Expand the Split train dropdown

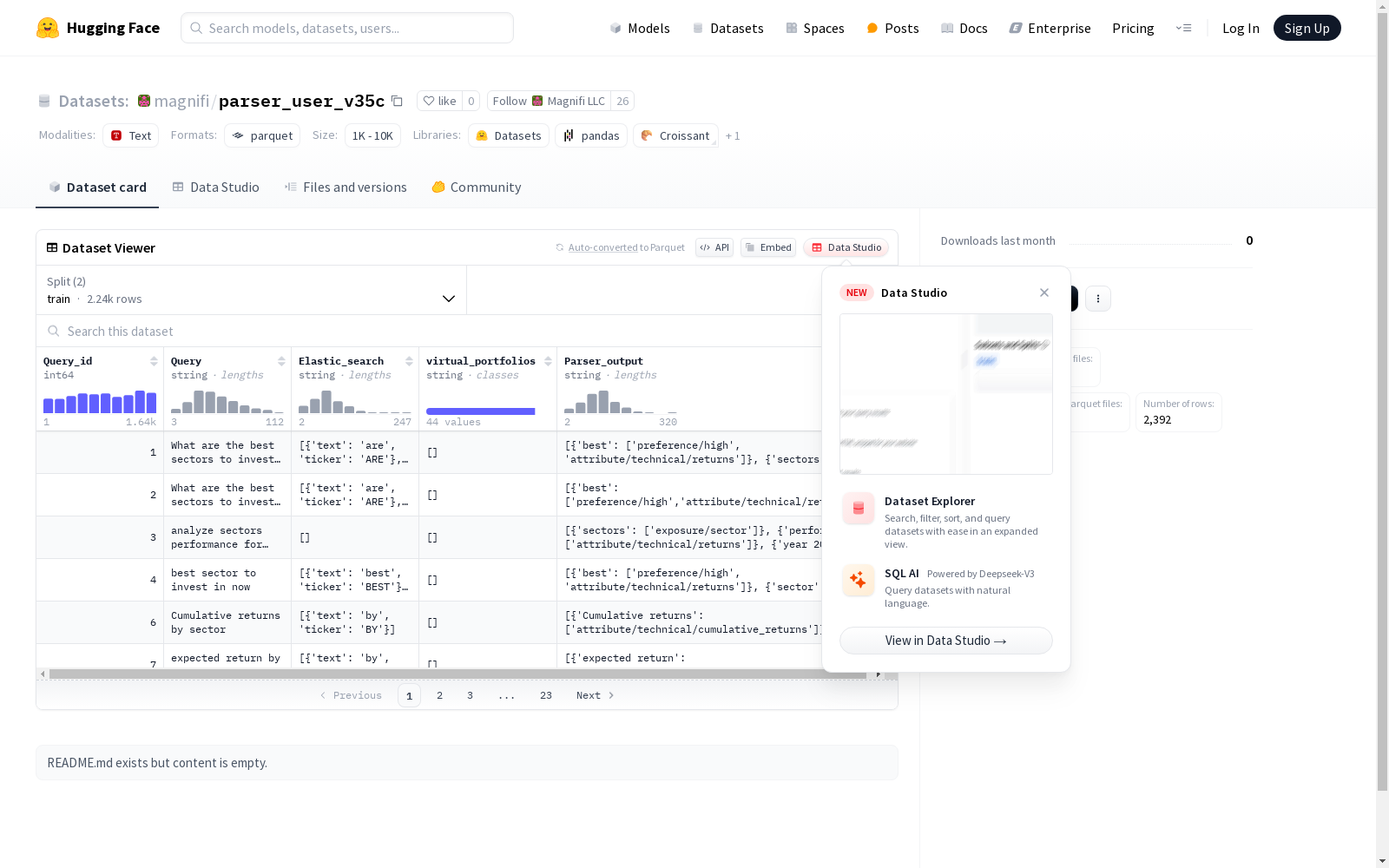click(252, 290)
